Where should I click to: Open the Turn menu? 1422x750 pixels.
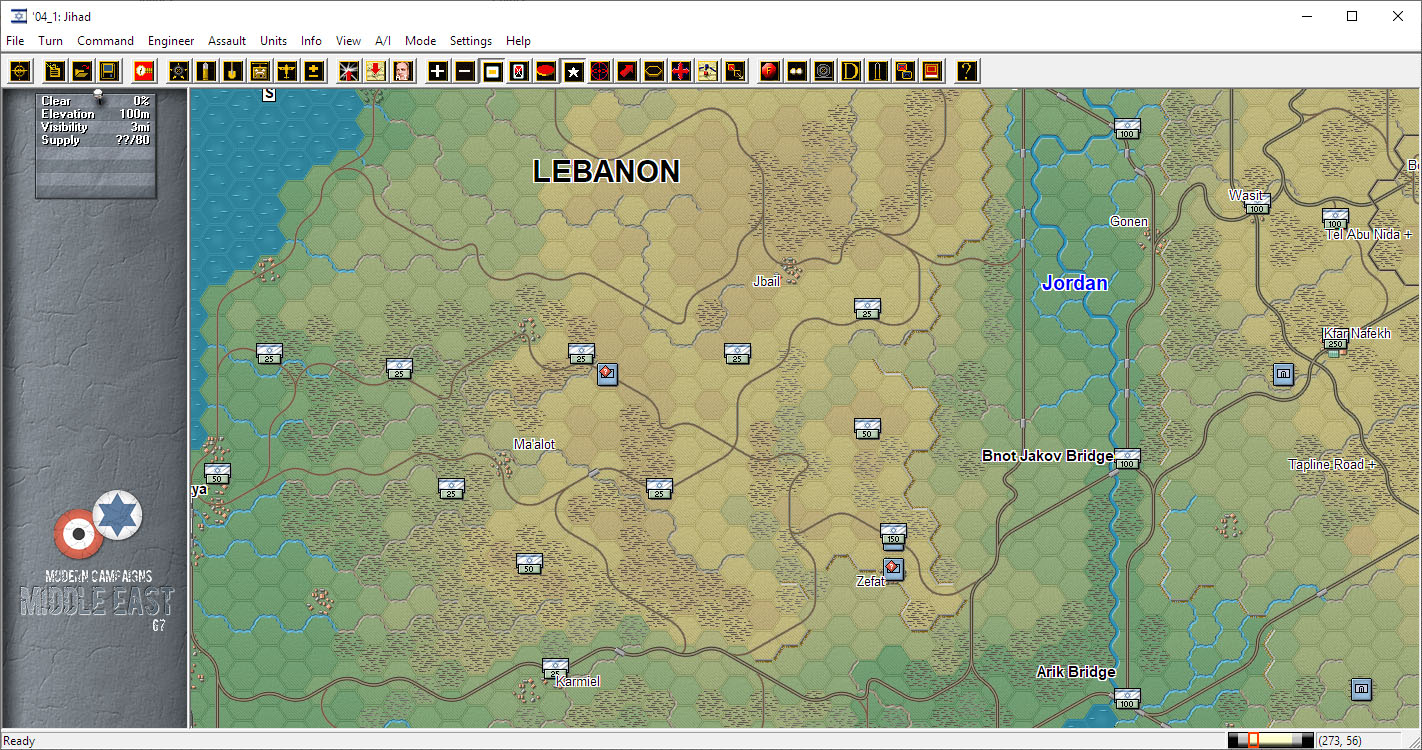51,41
